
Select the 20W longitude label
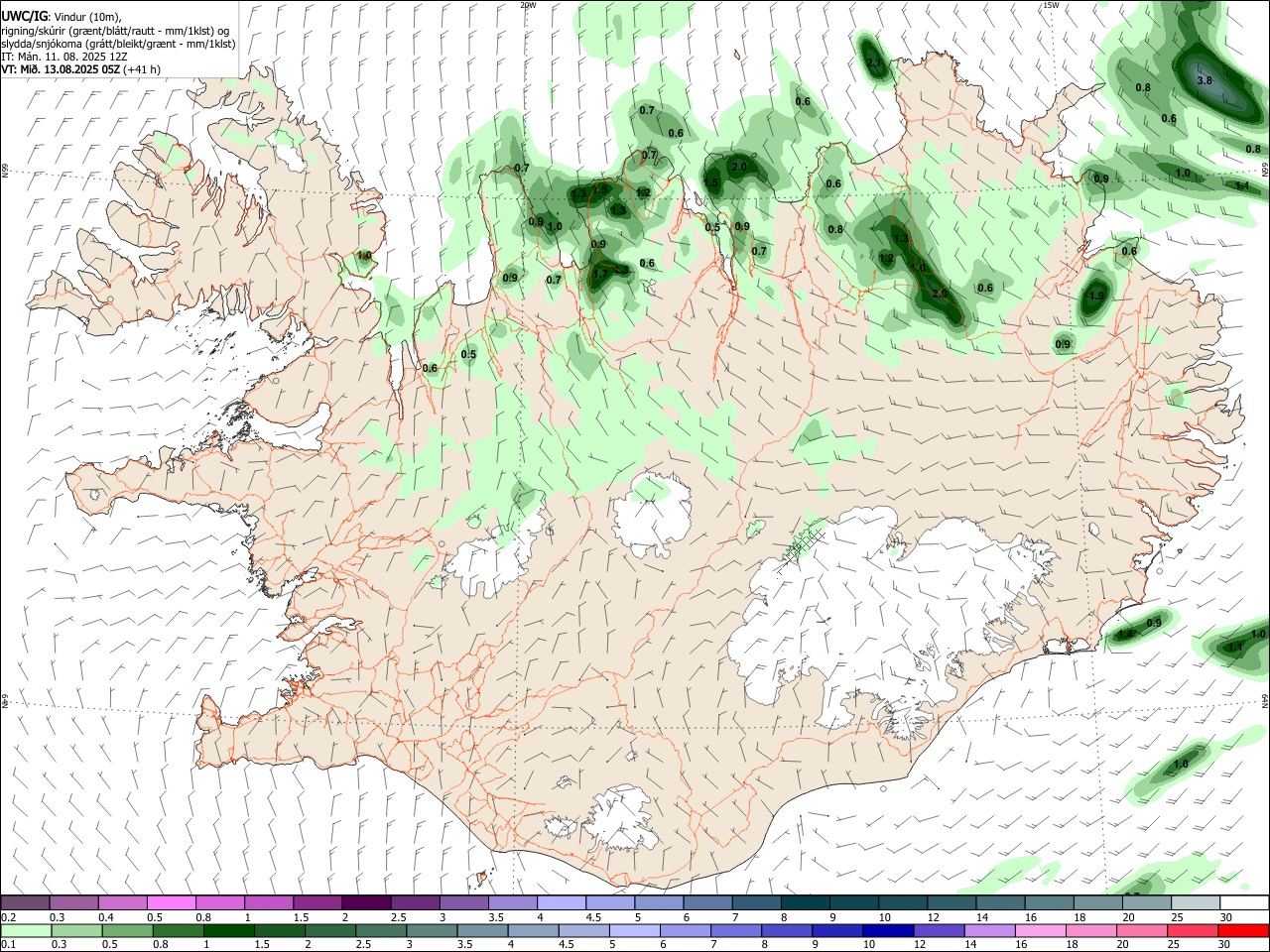(x=528, y=5)
